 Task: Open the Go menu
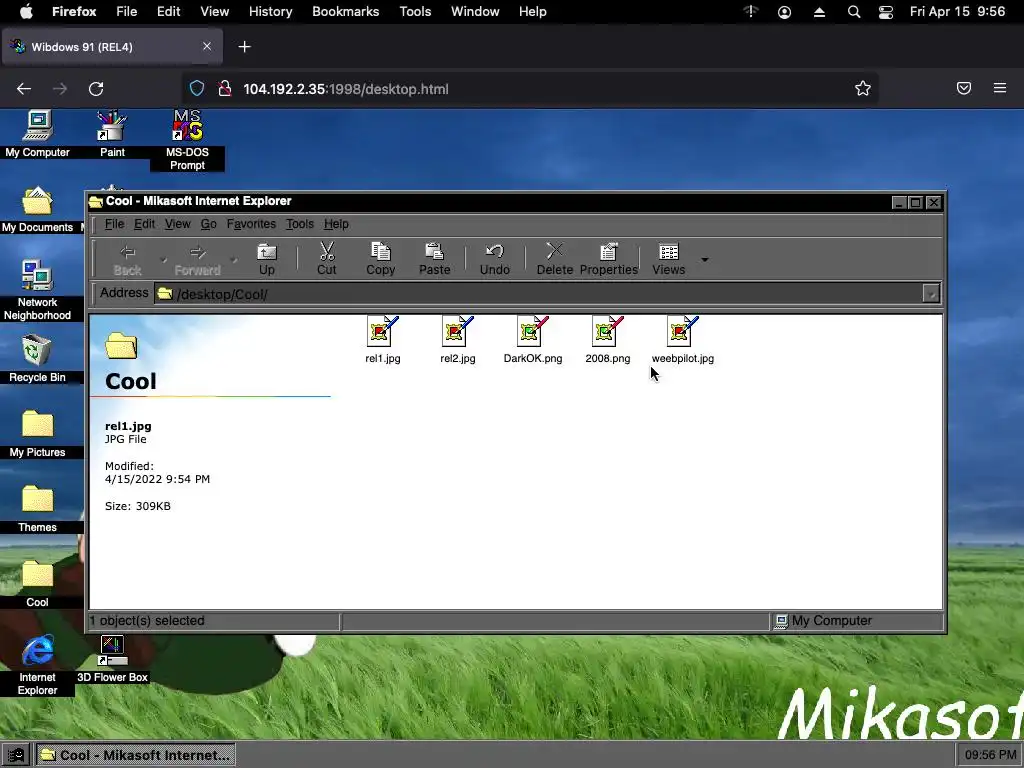pyautogui.click(x=208, y=224)
